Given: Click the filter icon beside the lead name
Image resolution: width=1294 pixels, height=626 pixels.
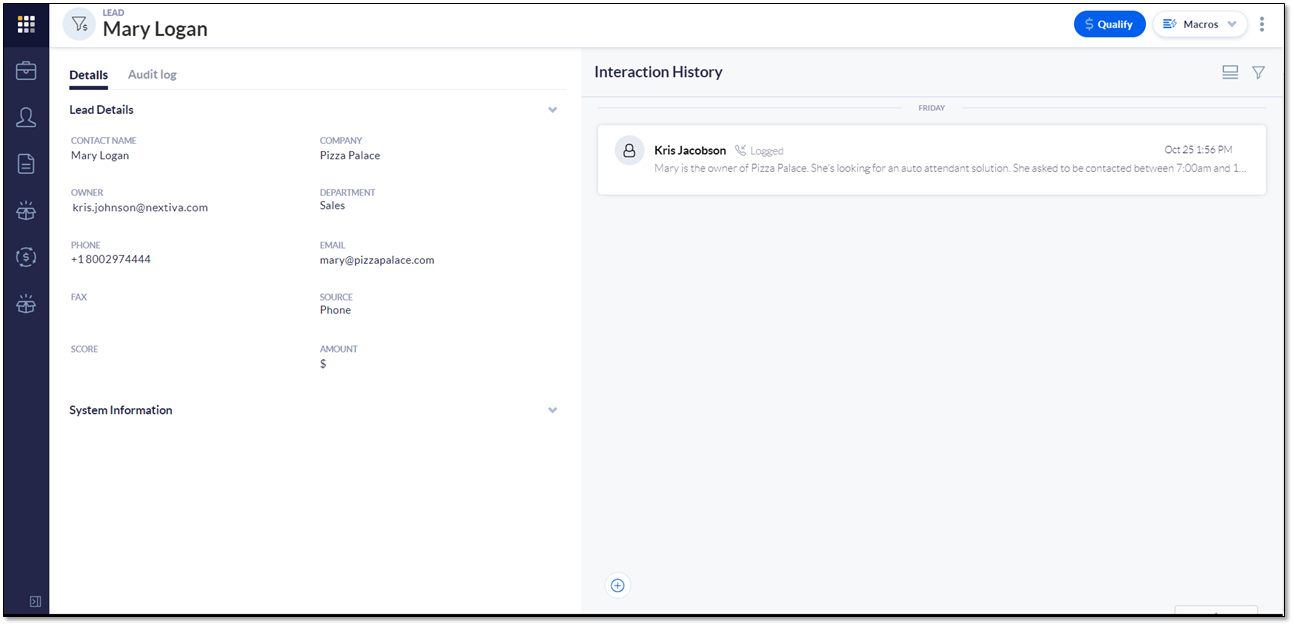Looking at the screenshot, I should [79, 23].
